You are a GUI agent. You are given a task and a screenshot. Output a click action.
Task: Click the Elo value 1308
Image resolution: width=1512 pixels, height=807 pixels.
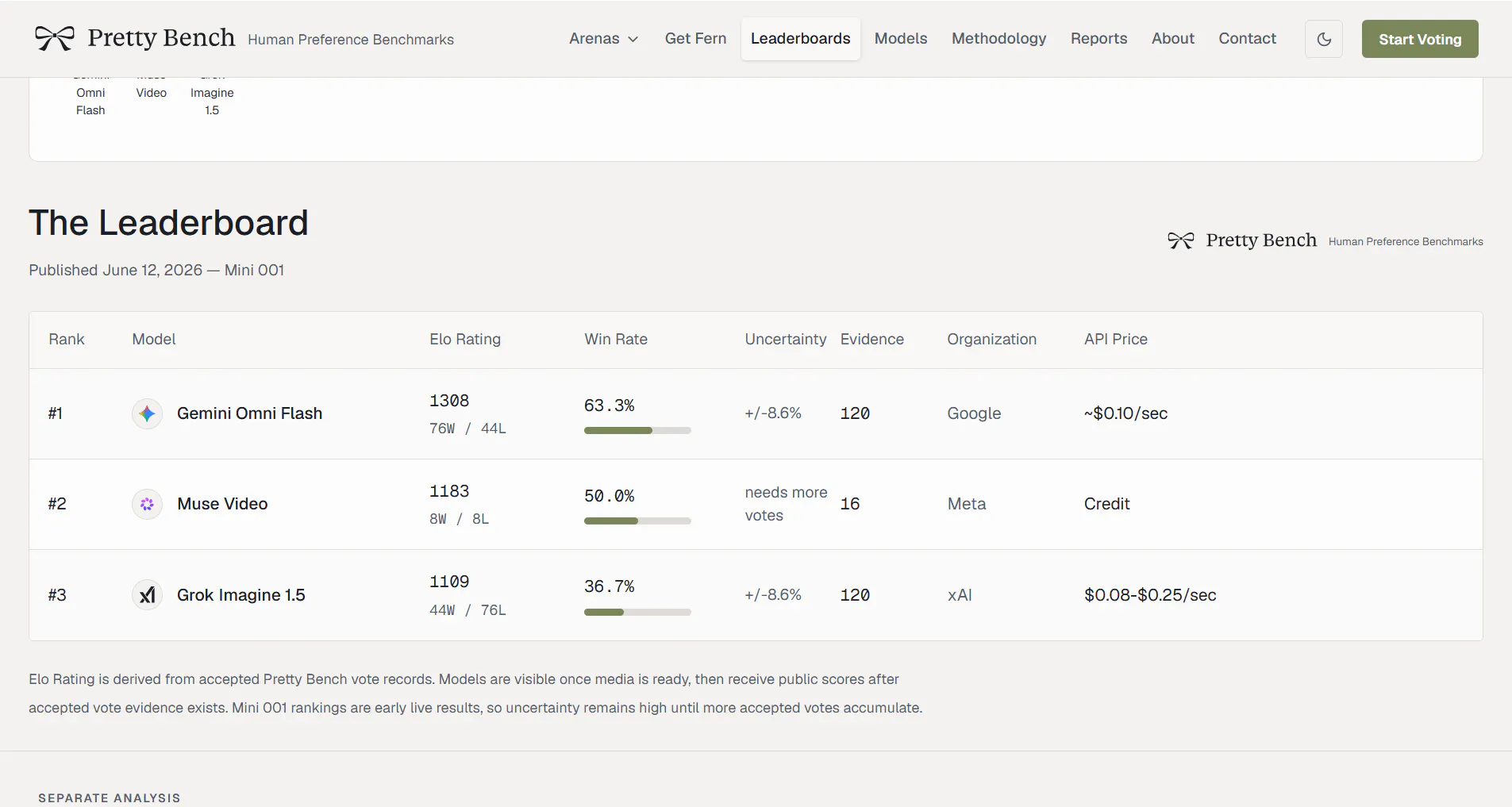pyautogui.click(x=449, y=401)
